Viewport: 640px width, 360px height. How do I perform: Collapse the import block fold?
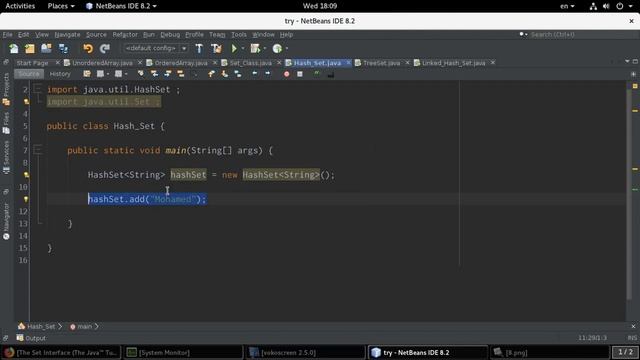click(x=38, y=89)
